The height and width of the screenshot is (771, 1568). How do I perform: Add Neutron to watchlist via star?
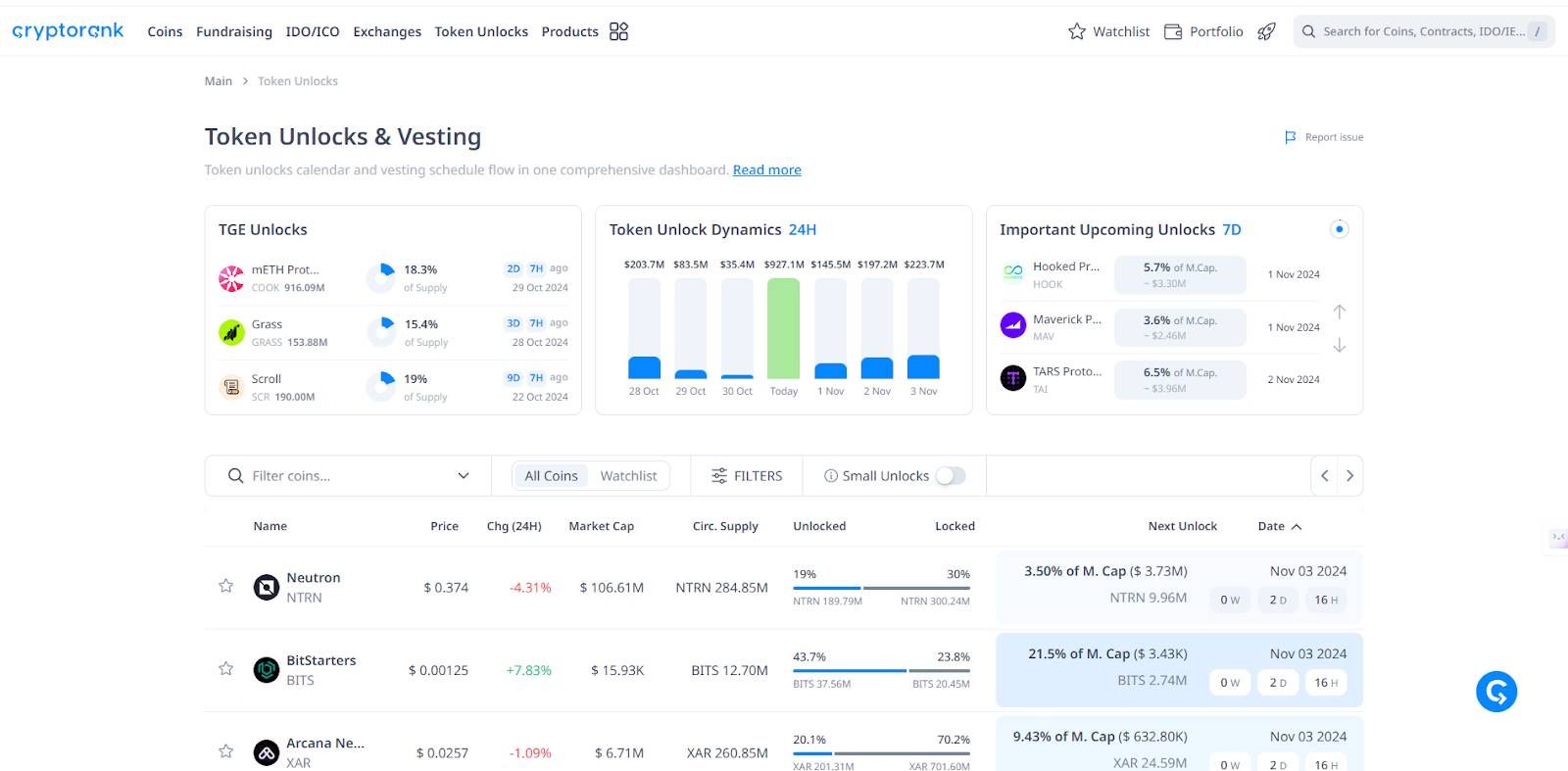tap(226, 586)
